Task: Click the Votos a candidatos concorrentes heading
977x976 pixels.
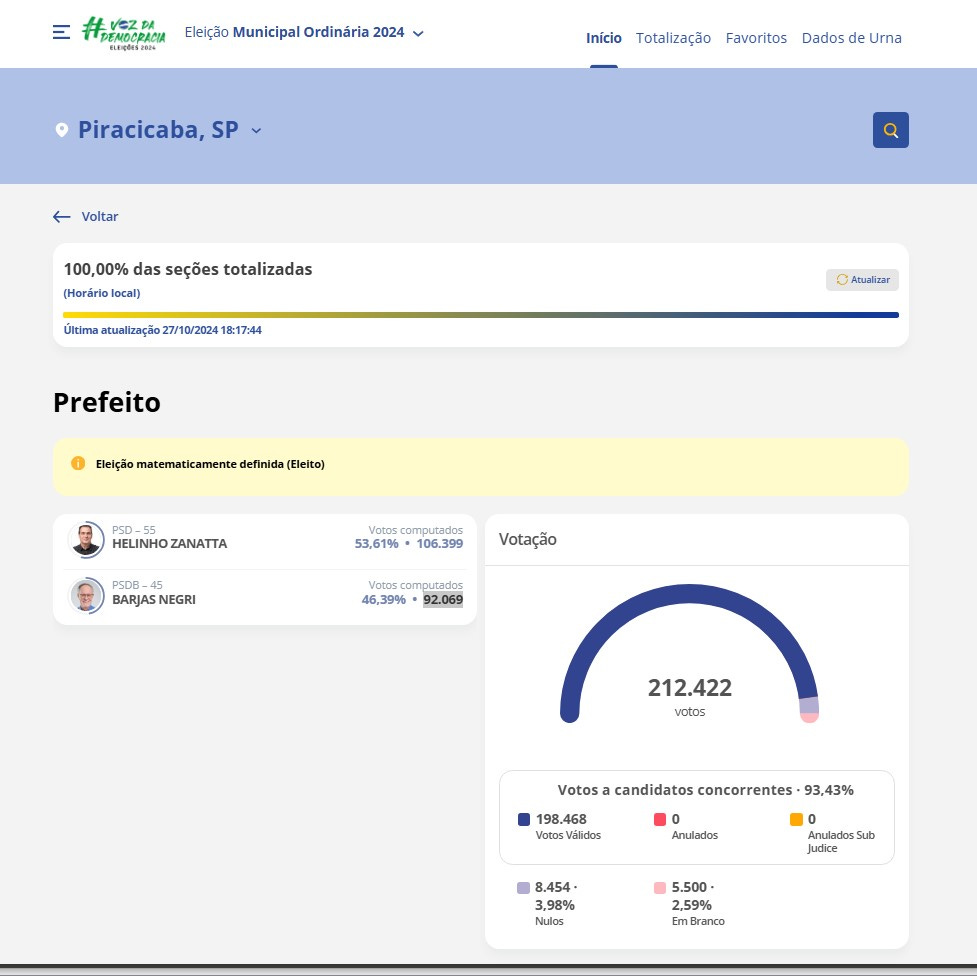Action: (x=705, y=790)
